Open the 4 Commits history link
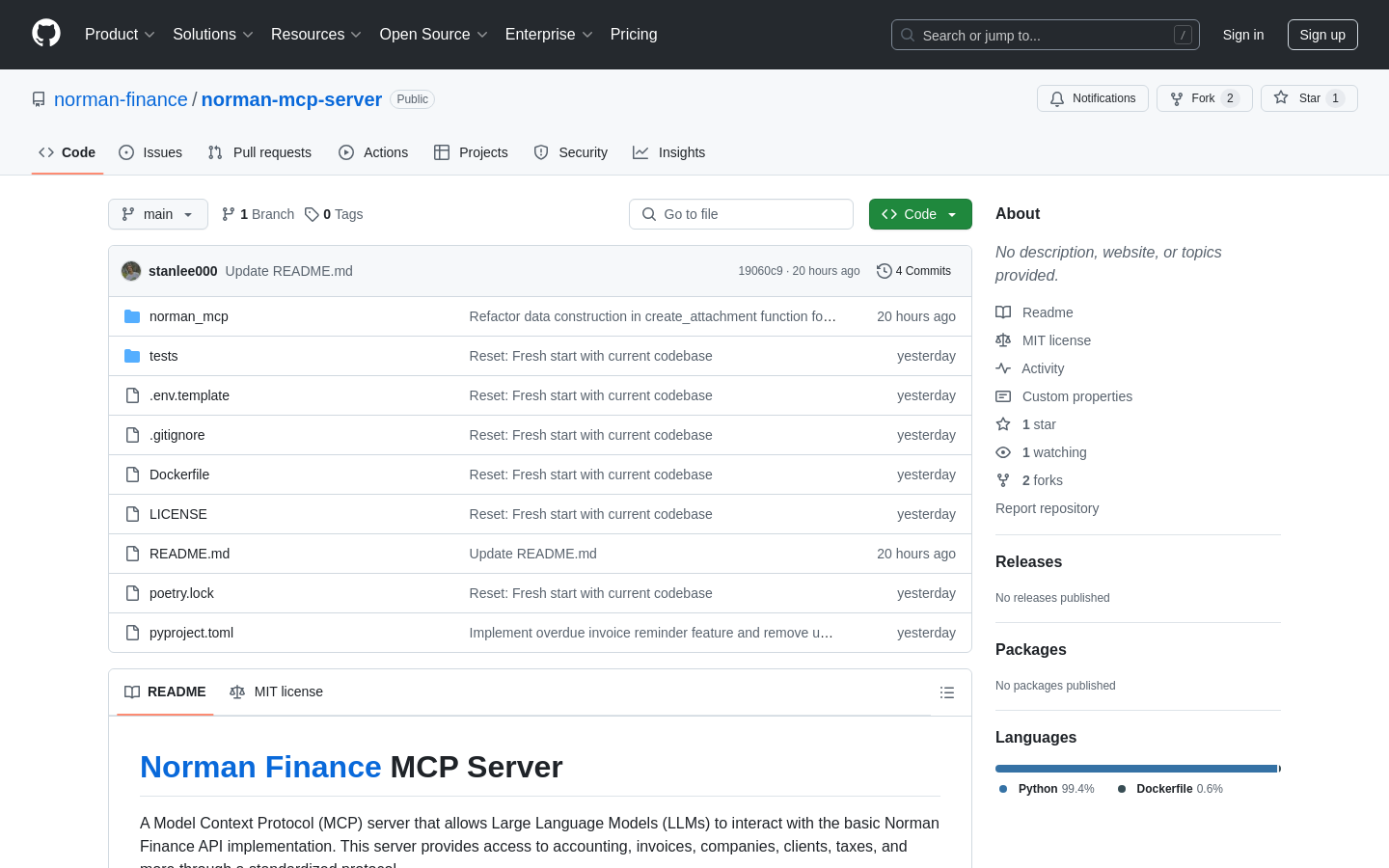Image resolution: width=1389 pixels, height=868 pixels. 913,271
